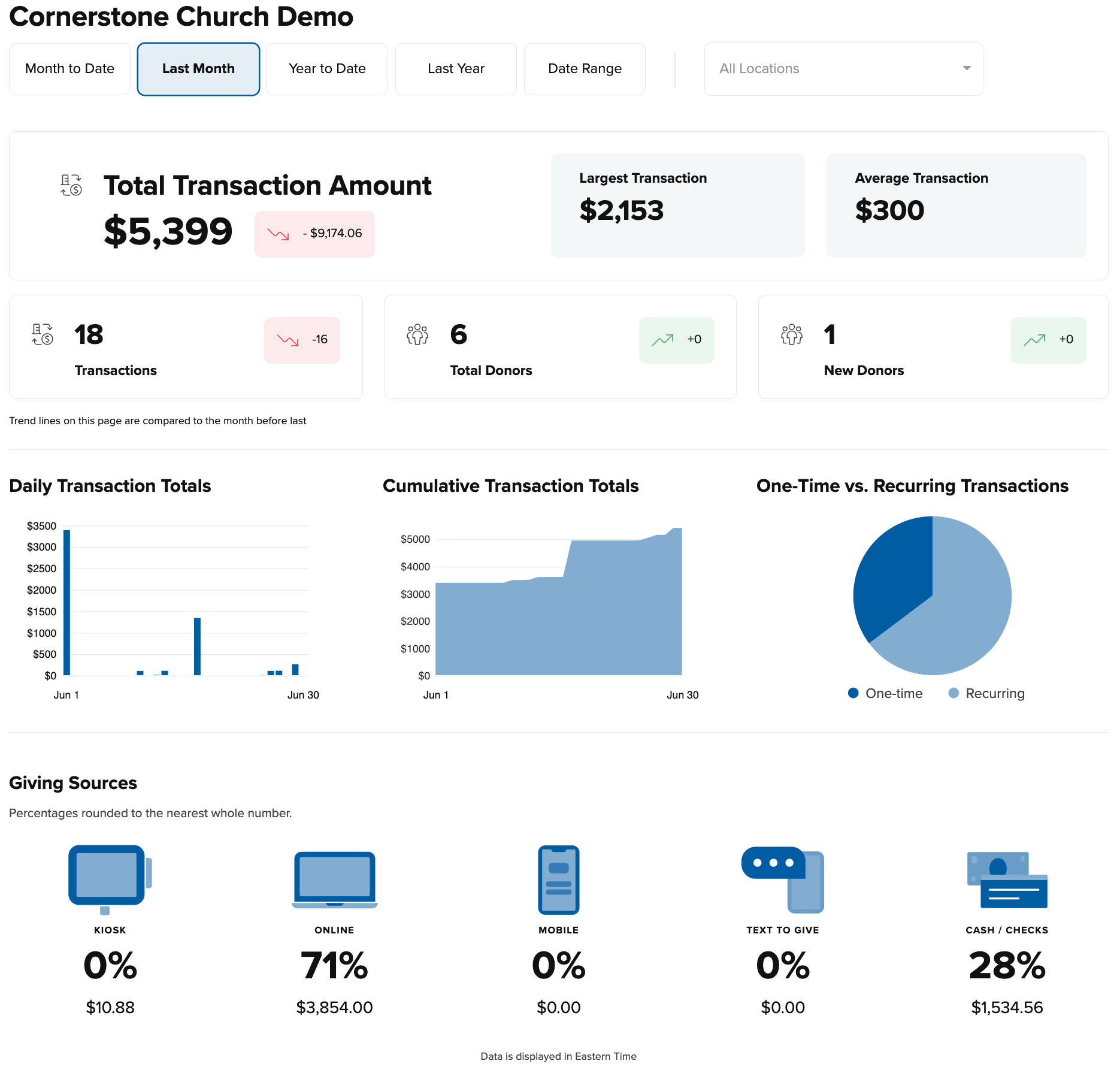
Task: Click the Kiosk giving source icon
Action: pos(110,878)
